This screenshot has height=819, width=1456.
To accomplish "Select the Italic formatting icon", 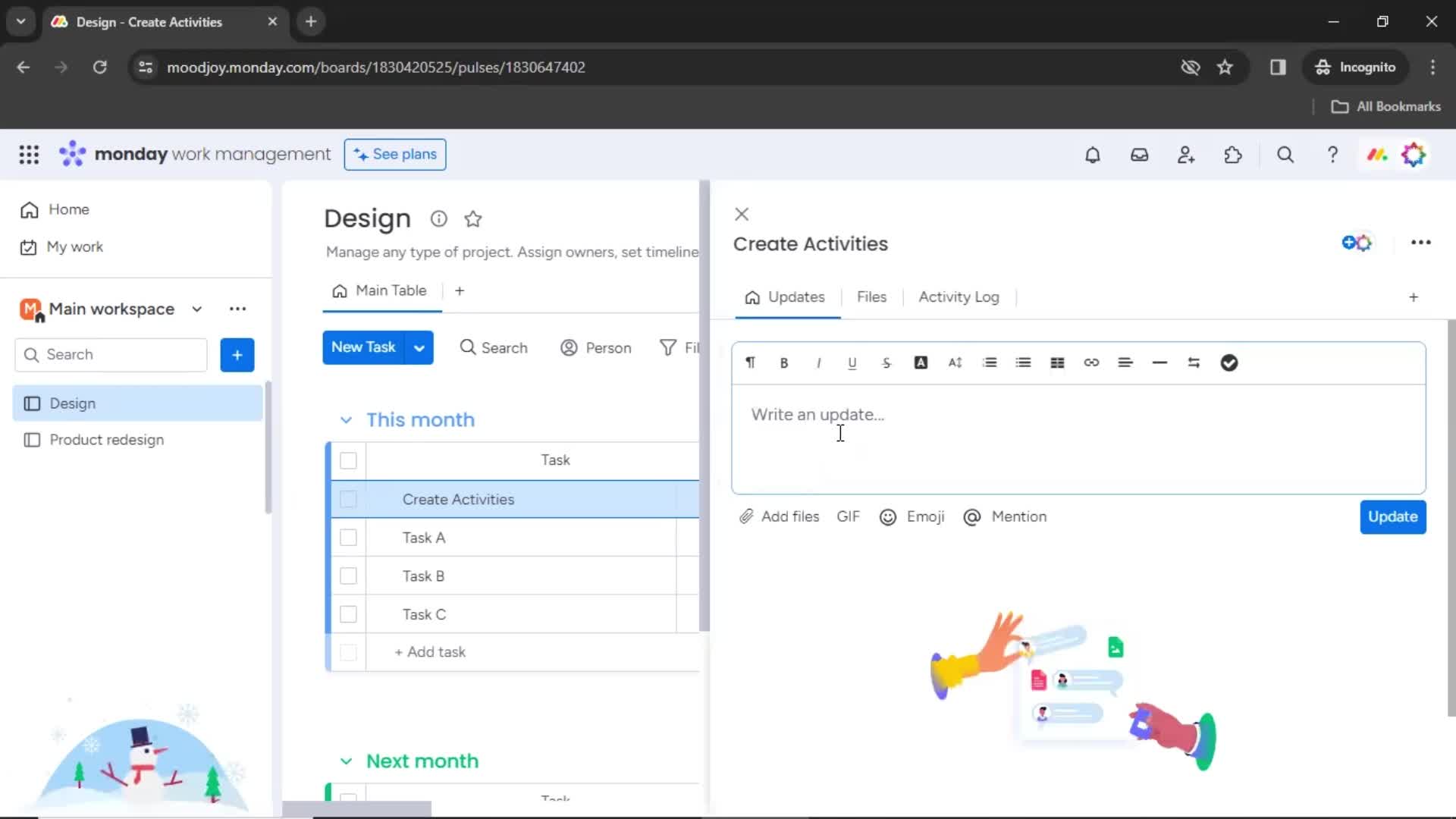I will [817, 362].
